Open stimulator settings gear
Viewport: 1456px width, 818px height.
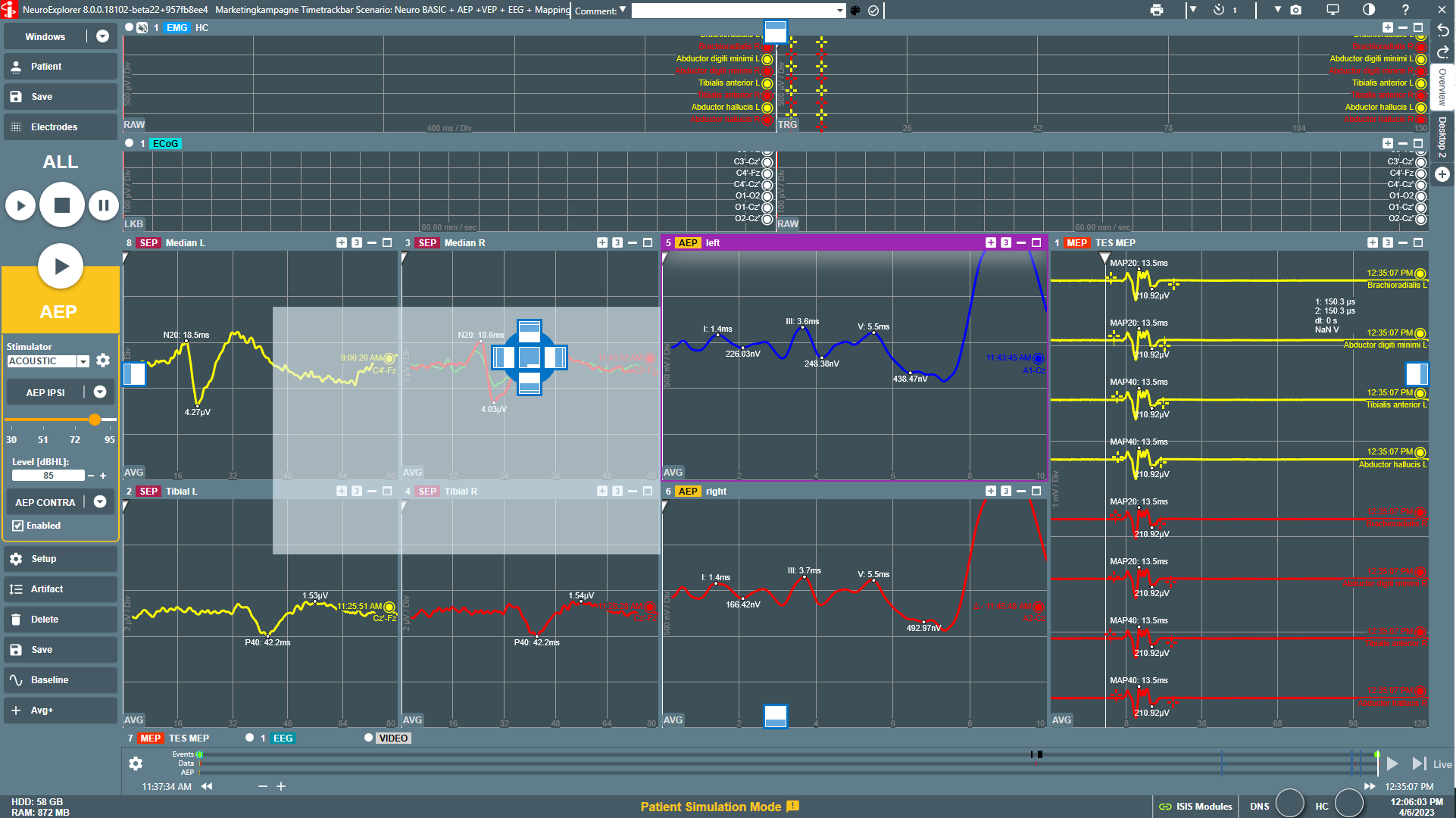tap(103, 361)
